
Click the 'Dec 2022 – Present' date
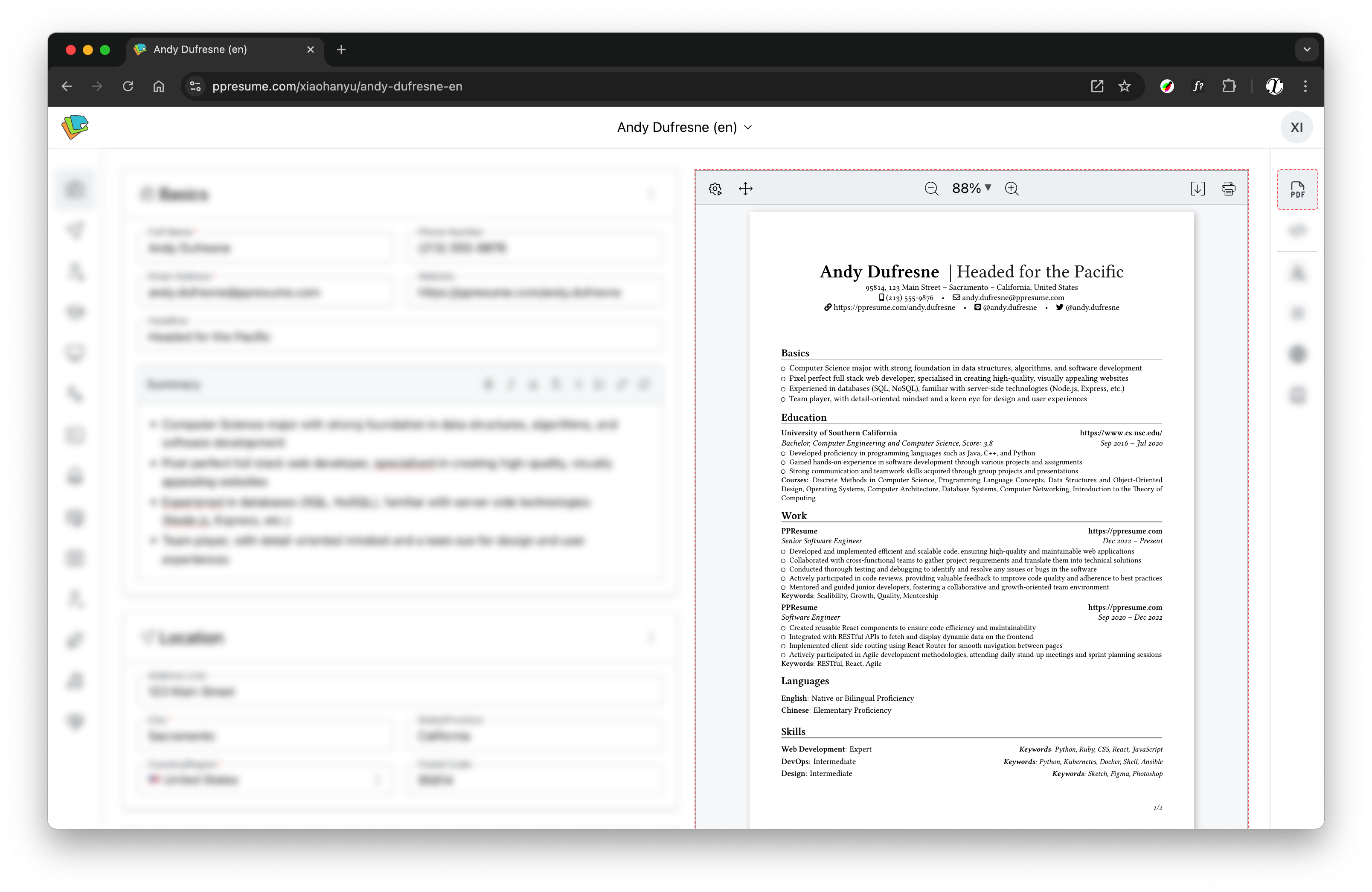(x=1132, y=541)
